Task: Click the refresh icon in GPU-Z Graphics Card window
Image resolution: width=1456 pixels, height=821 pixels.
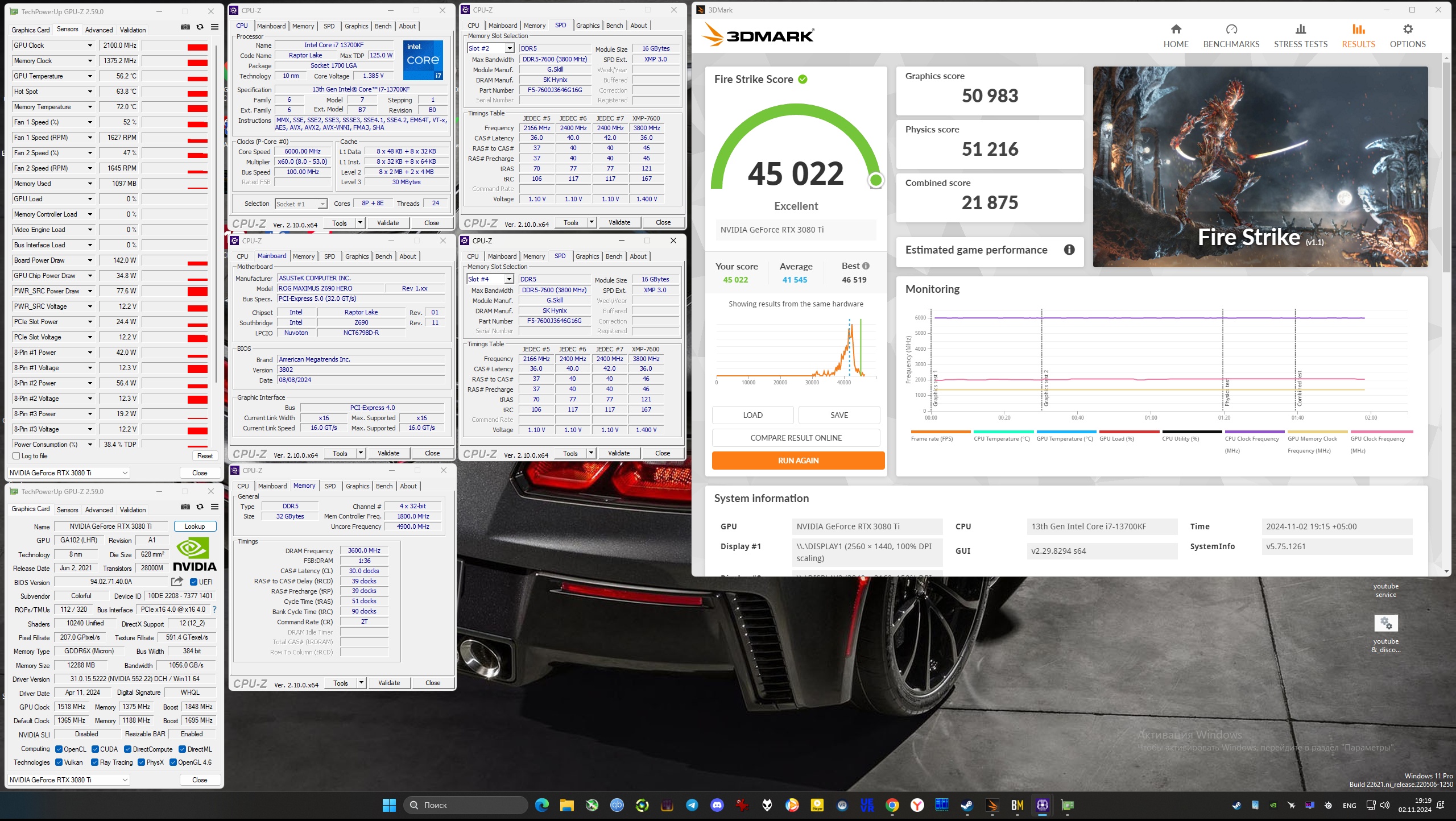Action: (x=200, y=507)
